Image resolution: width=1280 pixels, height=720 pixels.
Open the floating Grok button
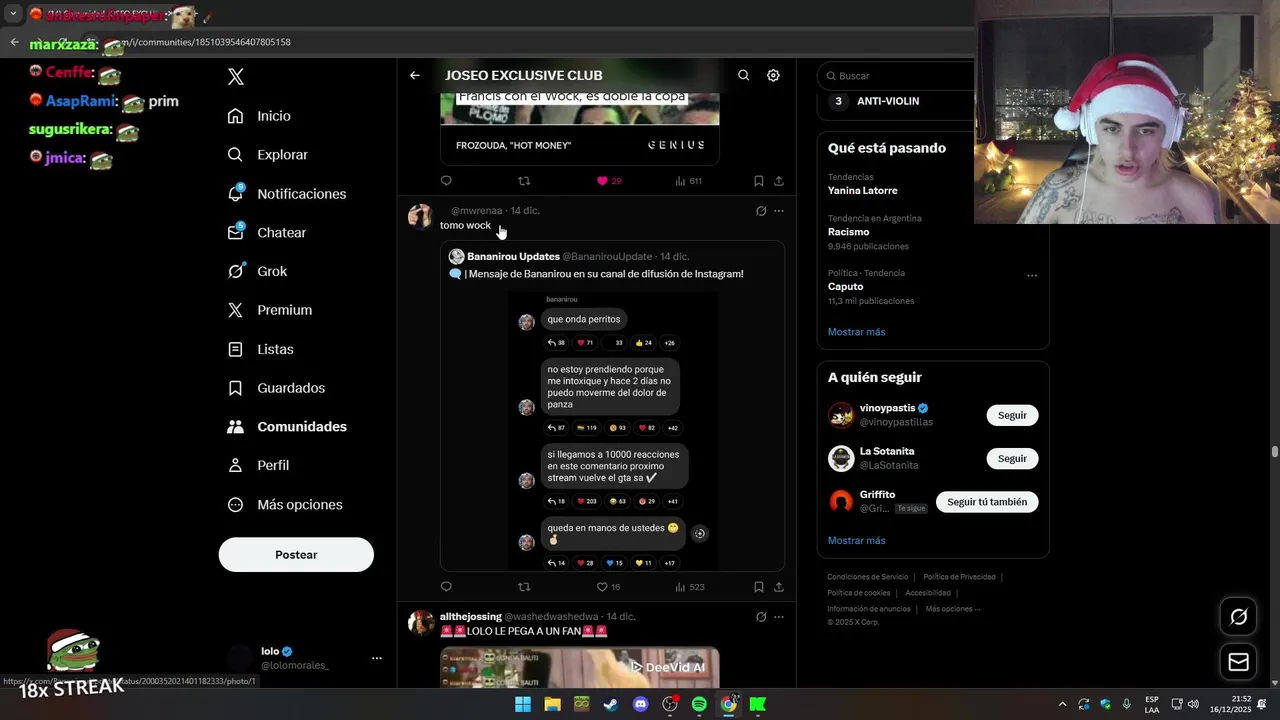(x=1238, y=617)
